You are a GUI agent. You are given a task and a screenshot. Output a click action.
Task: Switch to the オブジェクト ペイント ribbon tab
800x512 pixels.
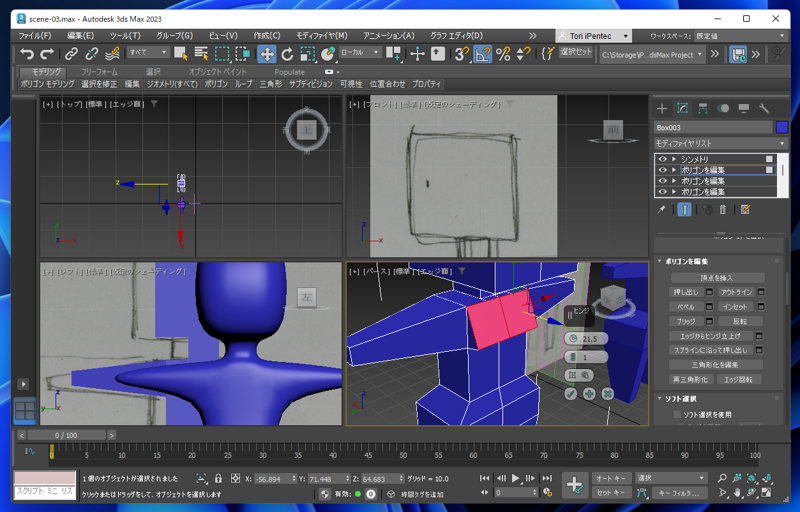217,72
